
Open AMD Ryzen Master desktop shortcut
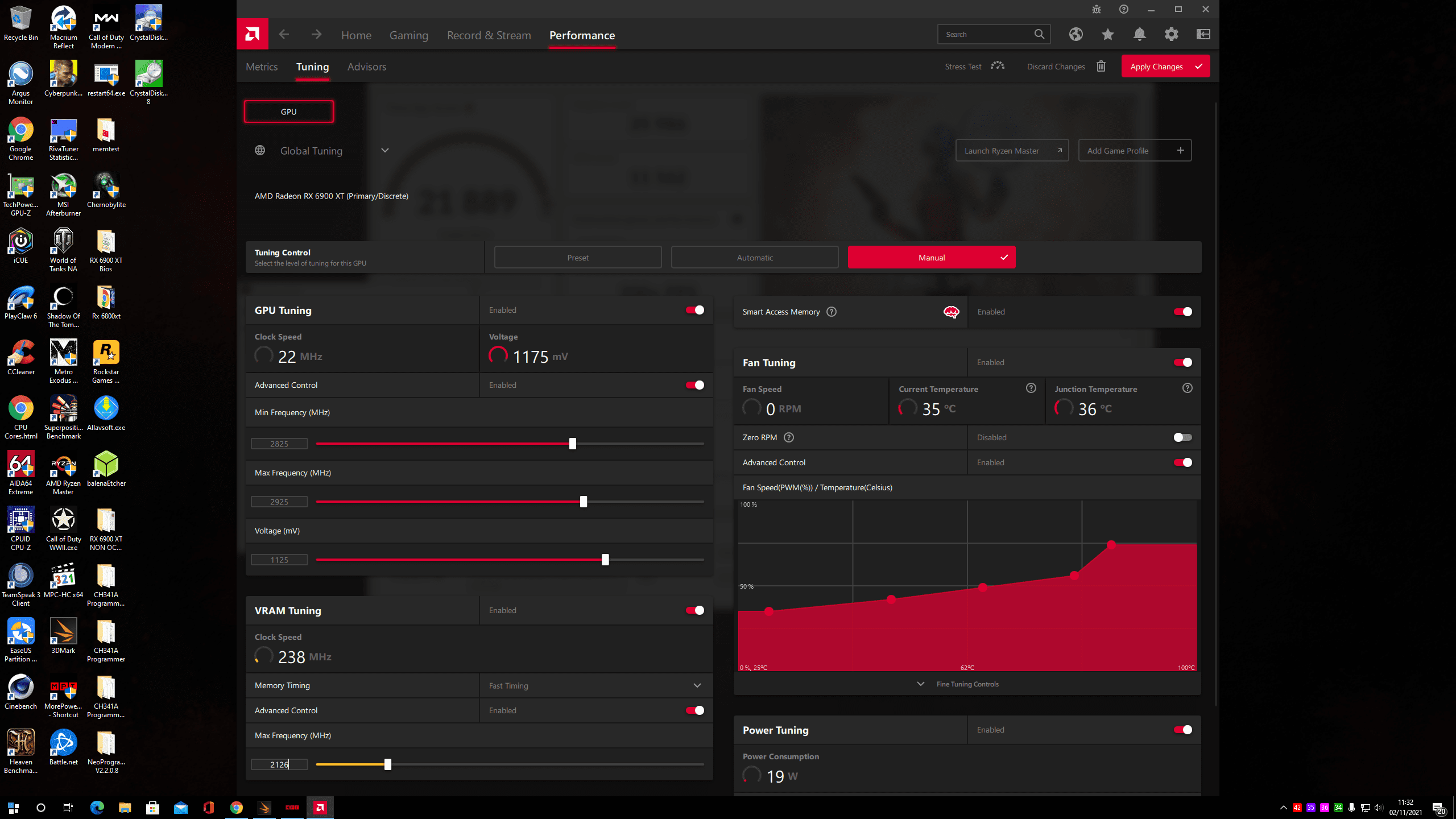(63, 474)
